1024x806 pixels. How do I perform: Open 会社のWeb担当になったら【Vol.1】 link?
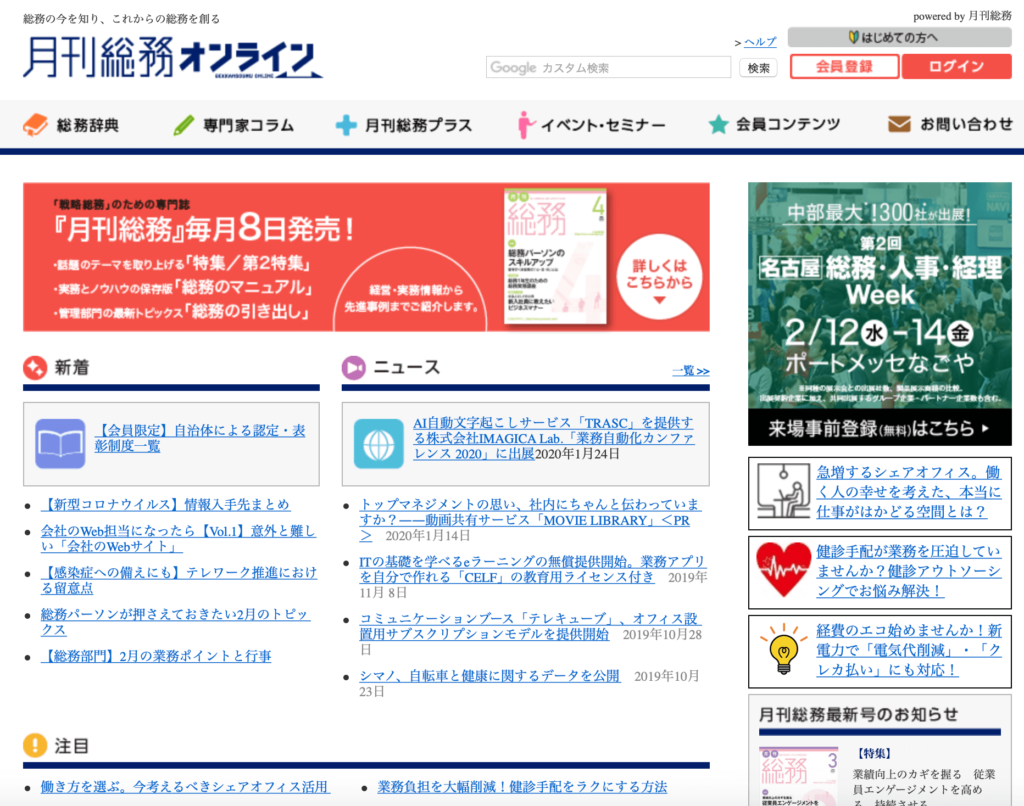(x=178, y=539)
